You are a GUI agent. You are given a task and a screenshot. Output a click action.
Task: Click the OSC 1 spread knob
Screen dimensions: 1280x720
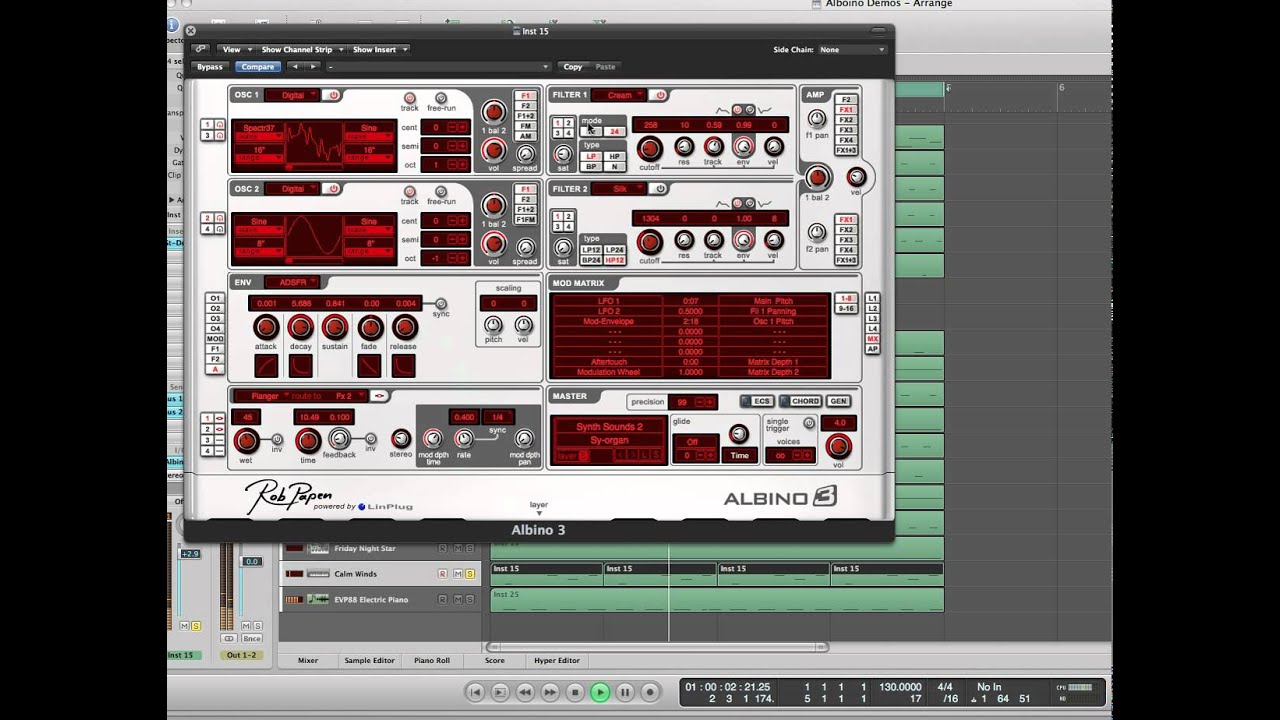point(524,153)
